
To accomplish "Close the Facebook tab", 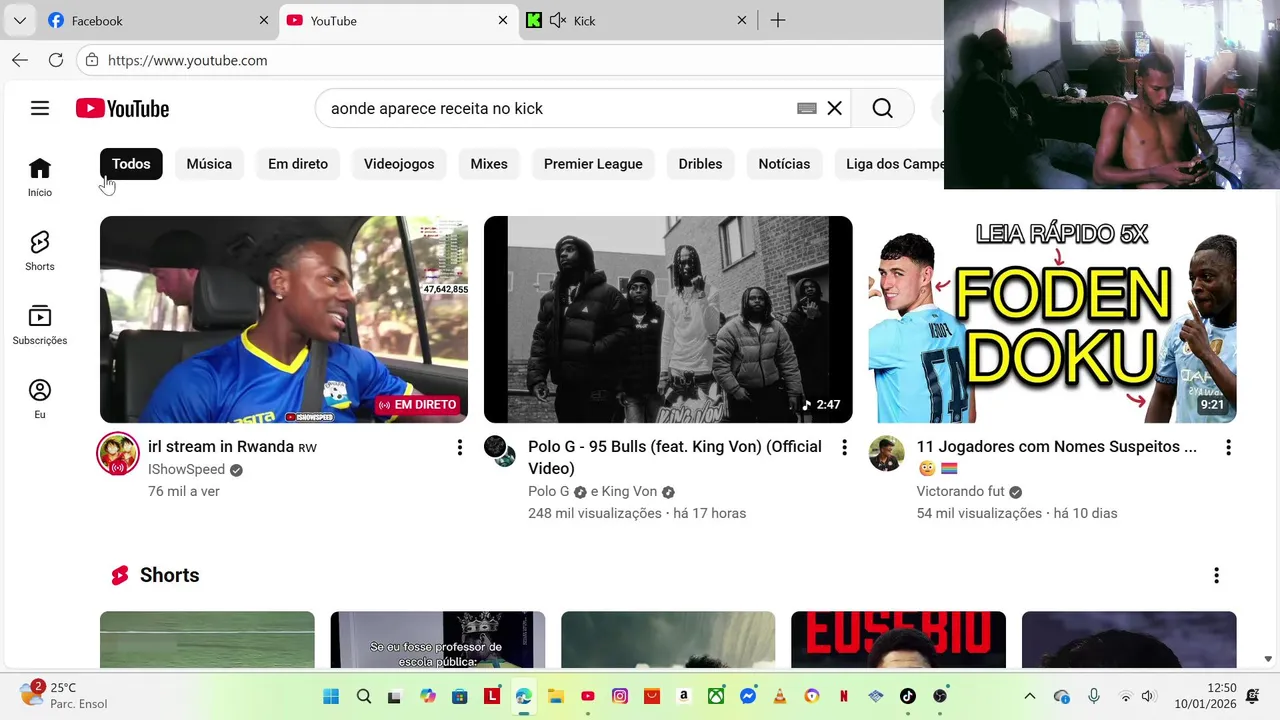I will pos(264,20).
